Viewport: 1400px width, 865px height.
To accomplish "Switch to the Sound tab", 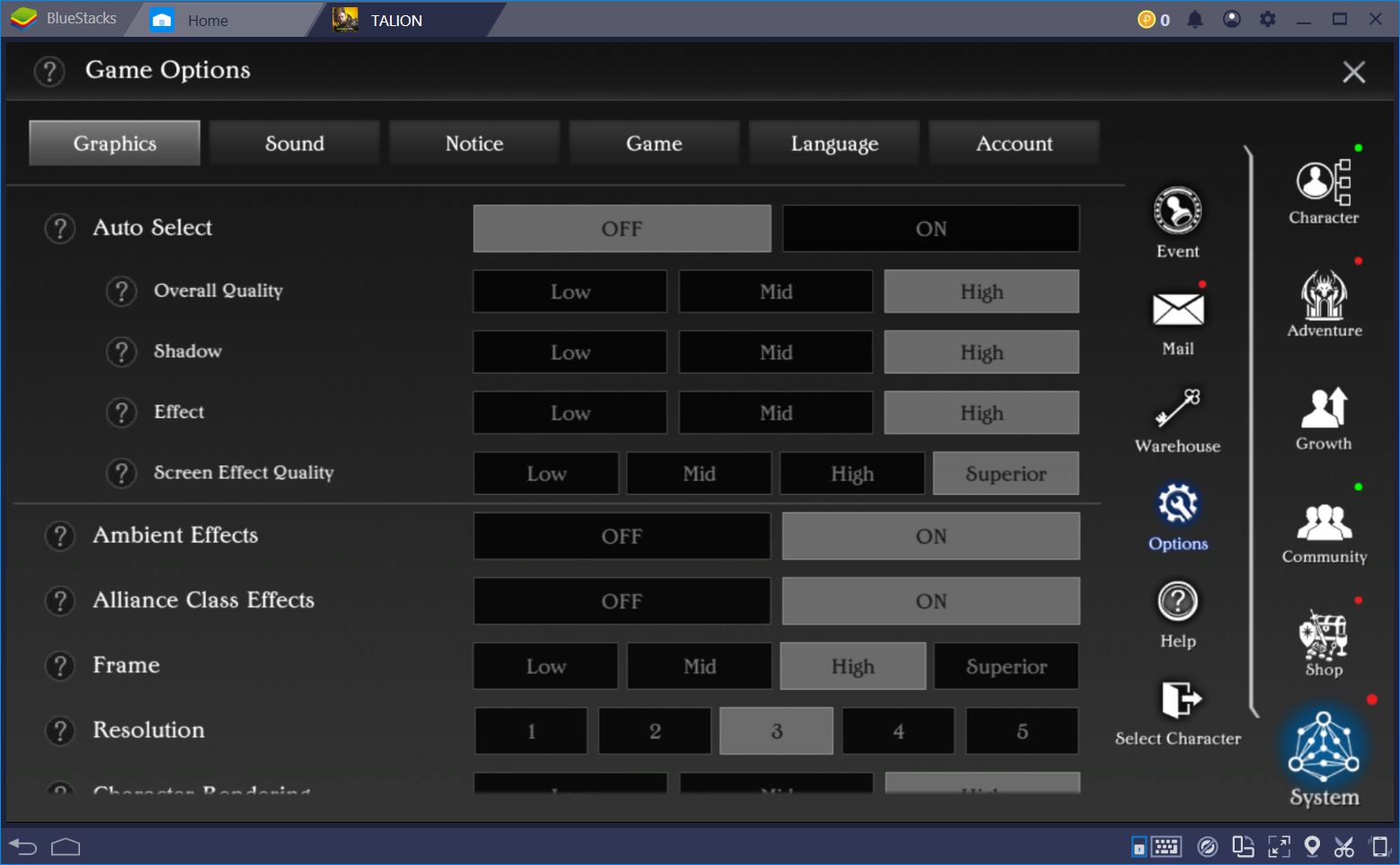I will [295, 144].
